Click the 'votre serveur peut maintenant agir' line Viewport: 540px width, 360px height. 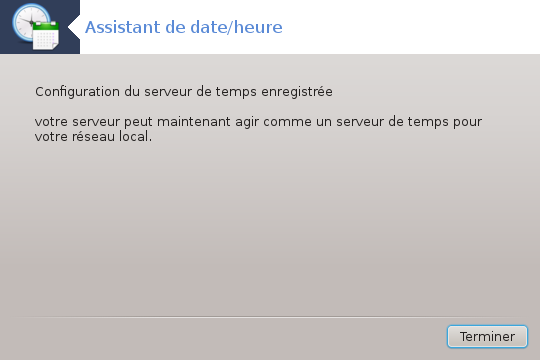[258, 122]
